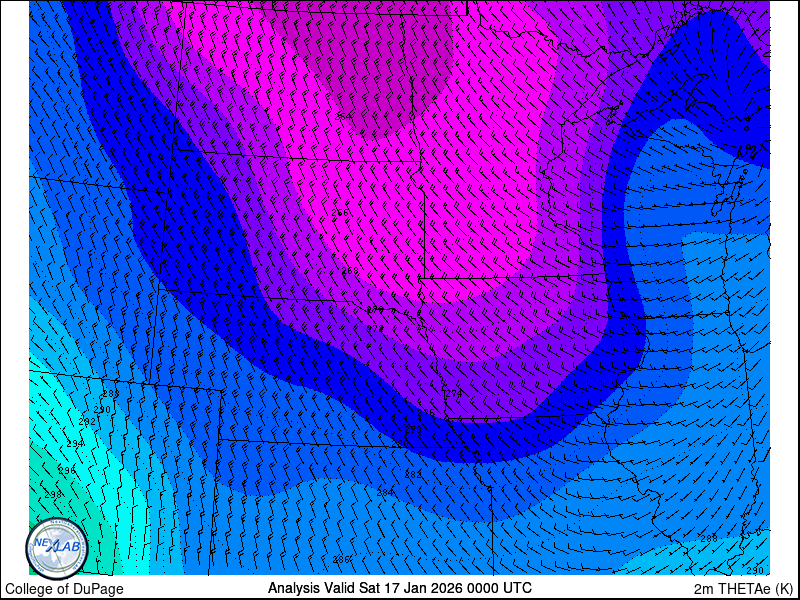
Task: Click the 272 contour label
Action: pyautogui.click(x=376, y=329)
